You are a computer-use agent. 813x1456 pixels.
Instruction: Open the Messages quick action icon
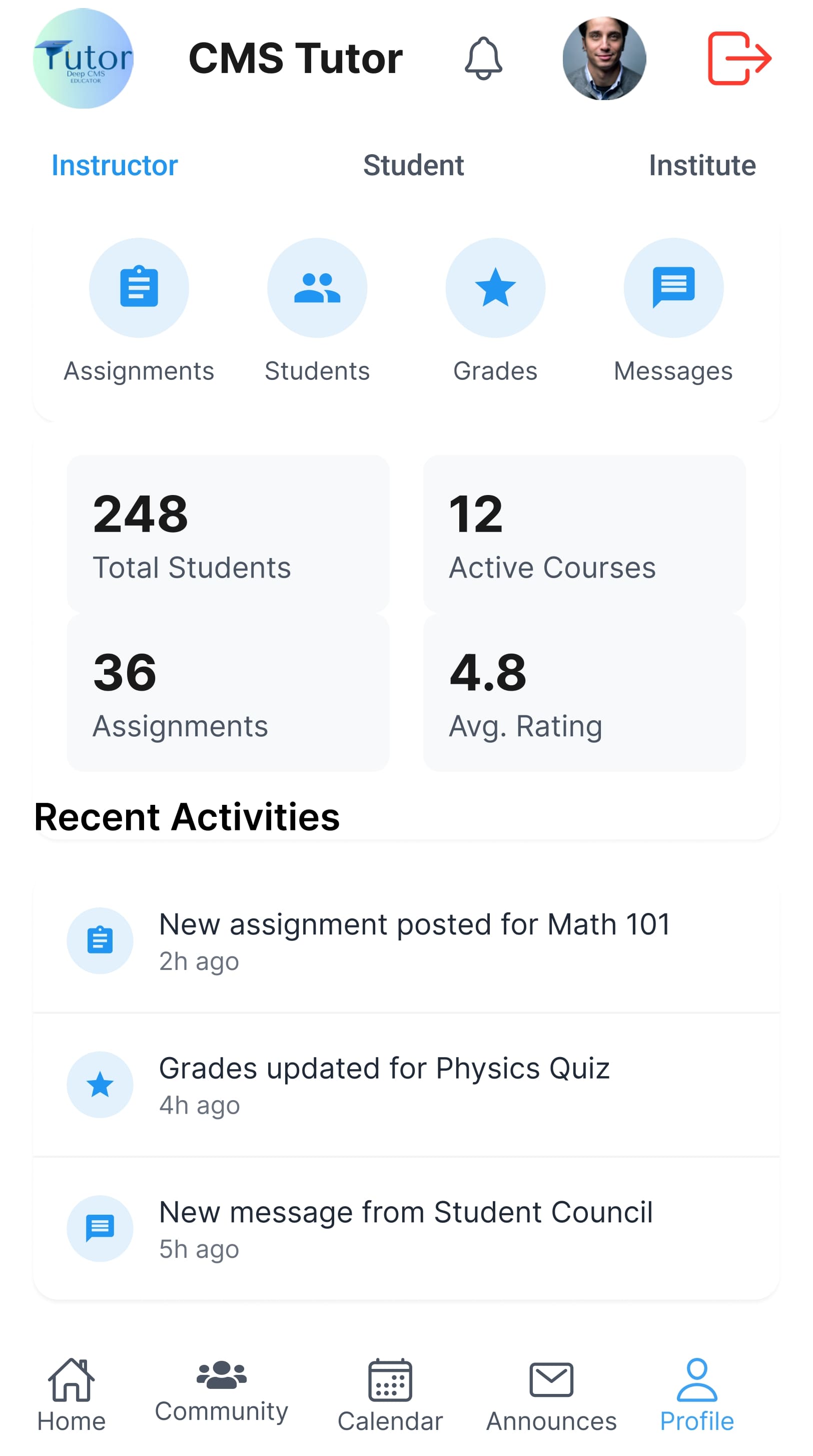673,288
